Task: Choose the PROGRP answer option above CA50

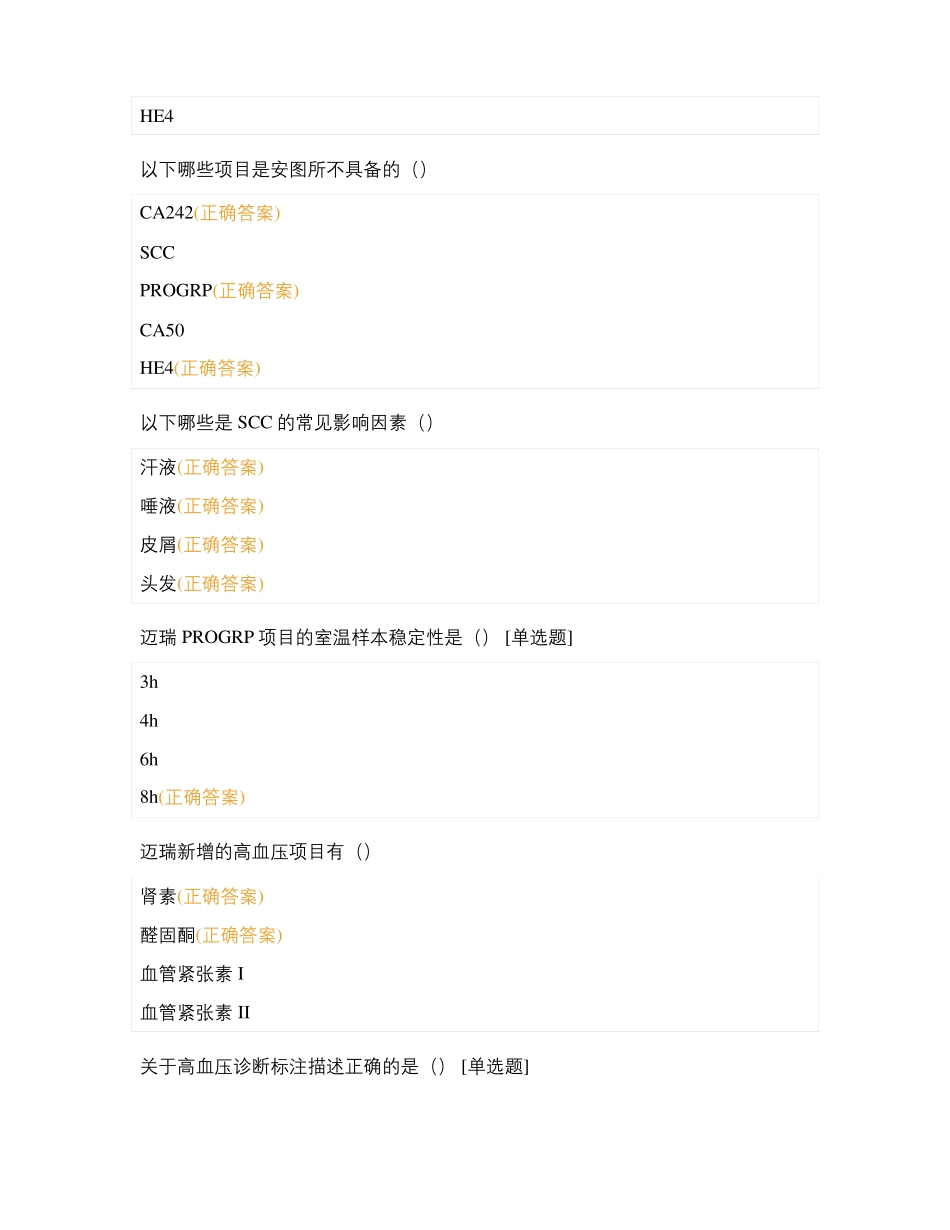Action: pyautogui.click(x=176, y=291)
